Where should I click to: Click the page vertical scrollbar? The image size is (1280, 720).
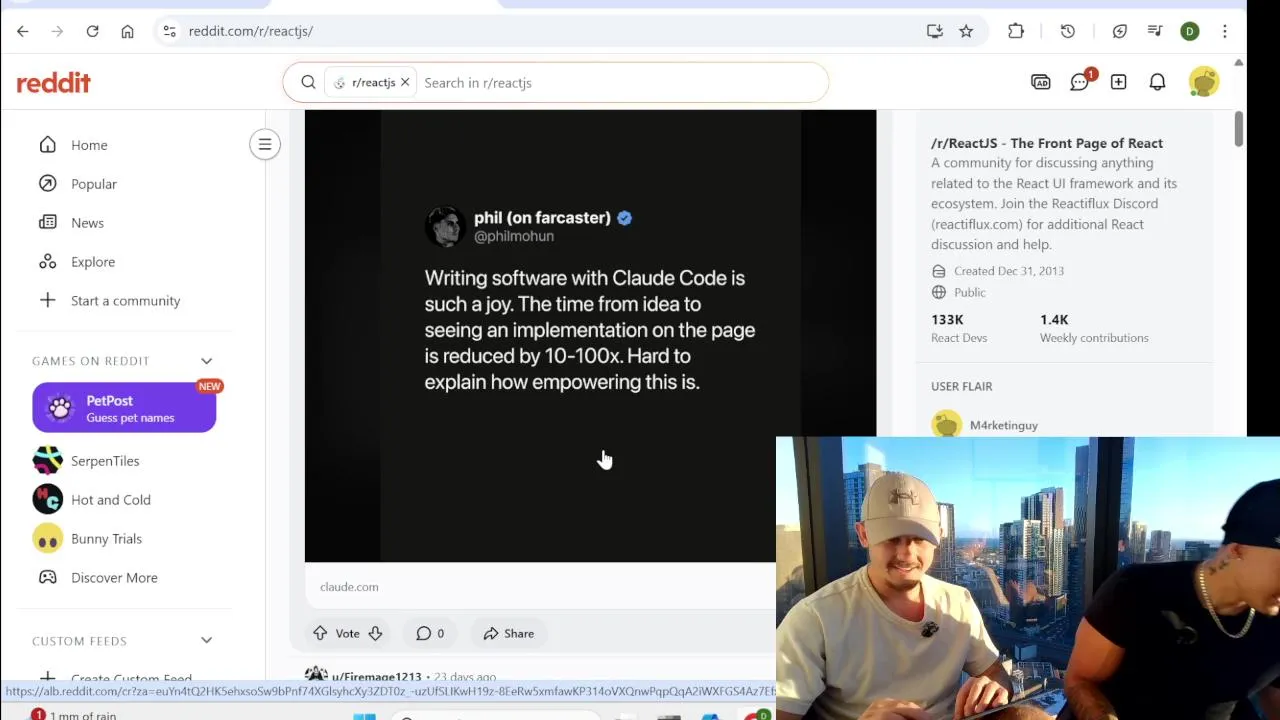coord(1238,130)
